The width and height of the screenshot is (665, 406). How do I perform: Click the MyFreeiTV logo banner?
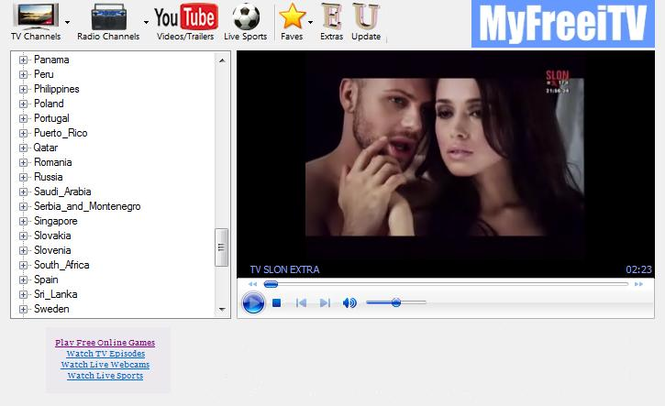[x=563, y=24]
